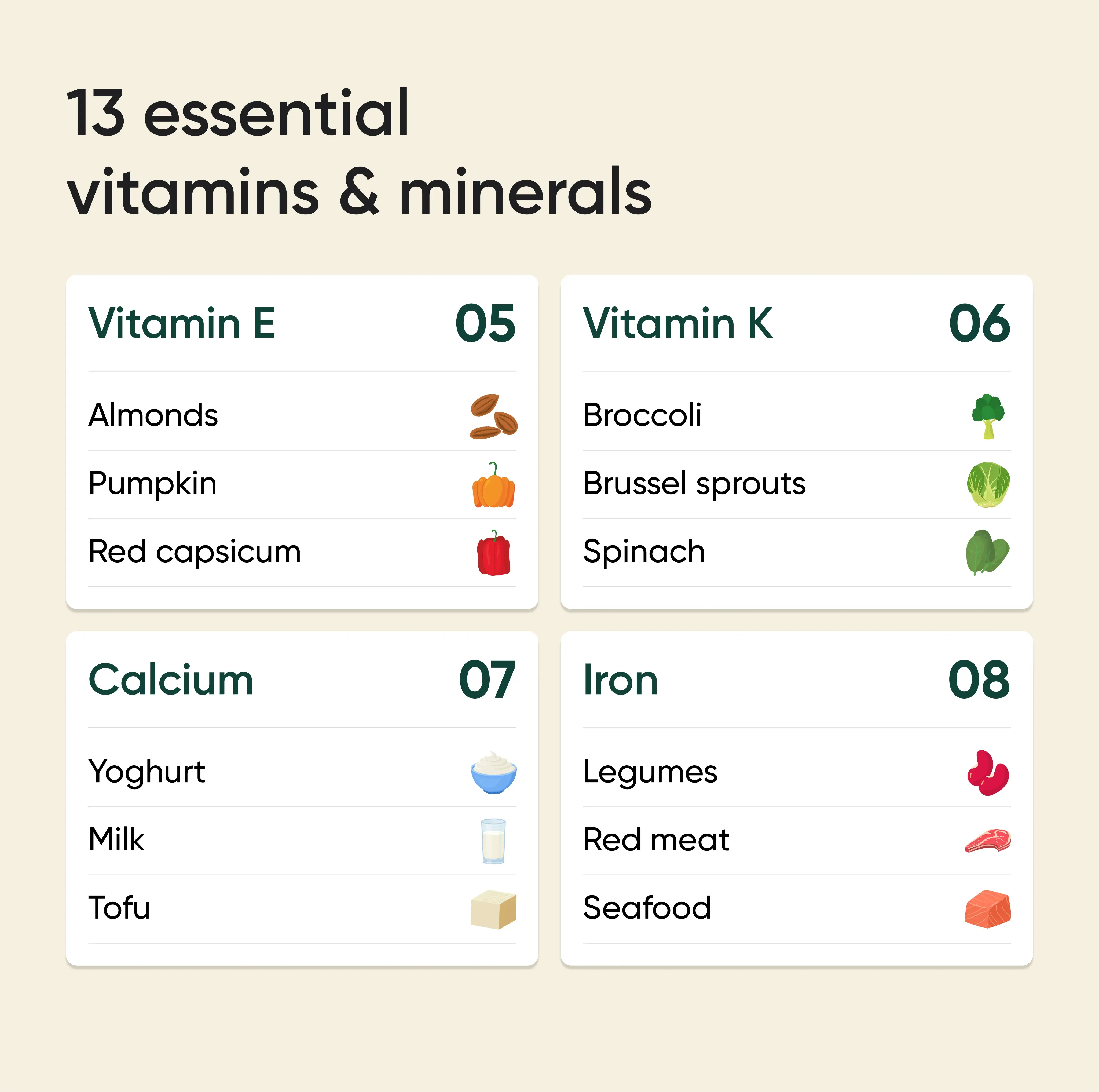The image size is (1099, 1092).
Task: Click the spinach leaves icon
Action: (x=987, y=552)
